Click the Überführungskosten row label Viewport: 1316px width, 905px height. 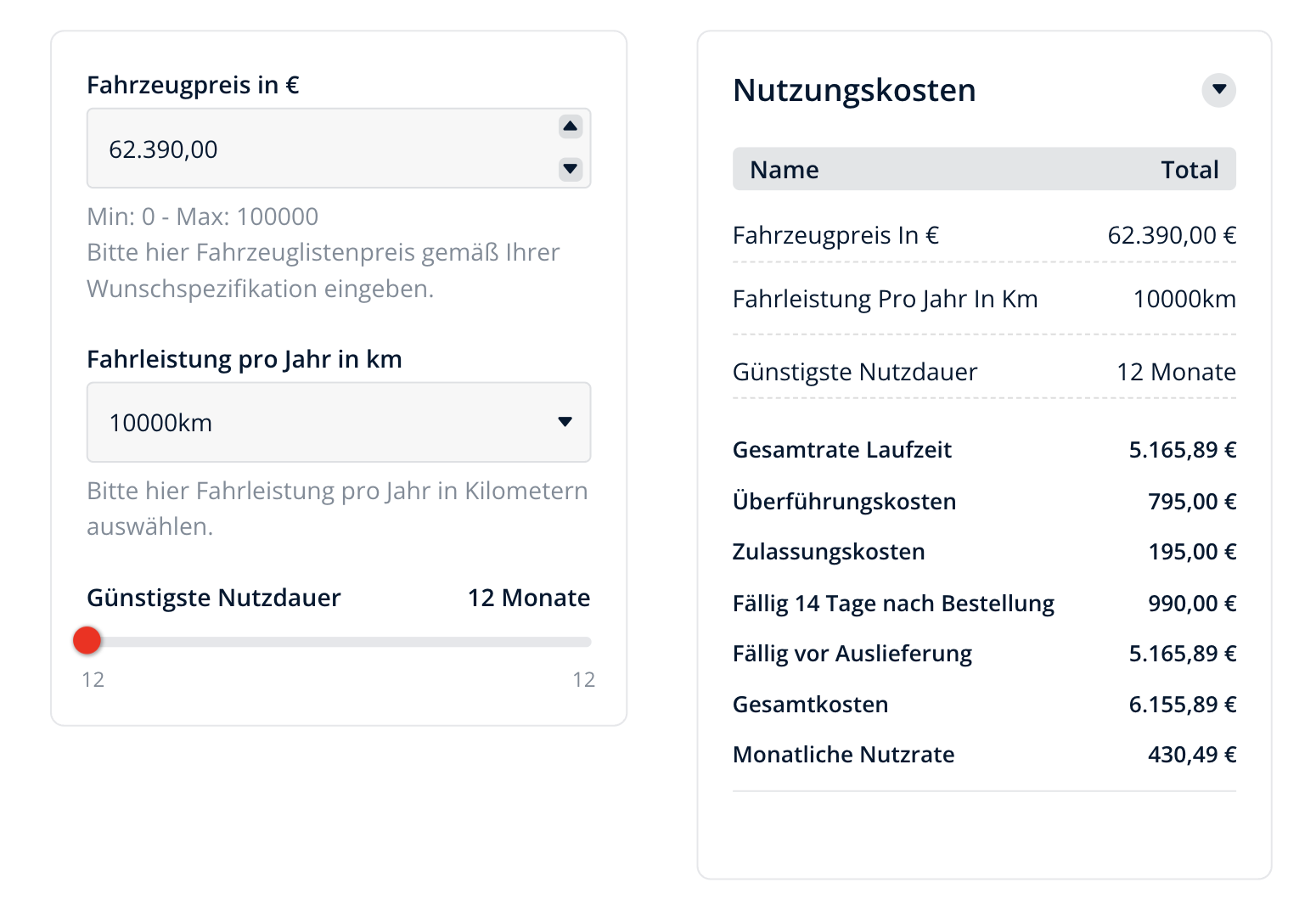click(x=844, y=502)
